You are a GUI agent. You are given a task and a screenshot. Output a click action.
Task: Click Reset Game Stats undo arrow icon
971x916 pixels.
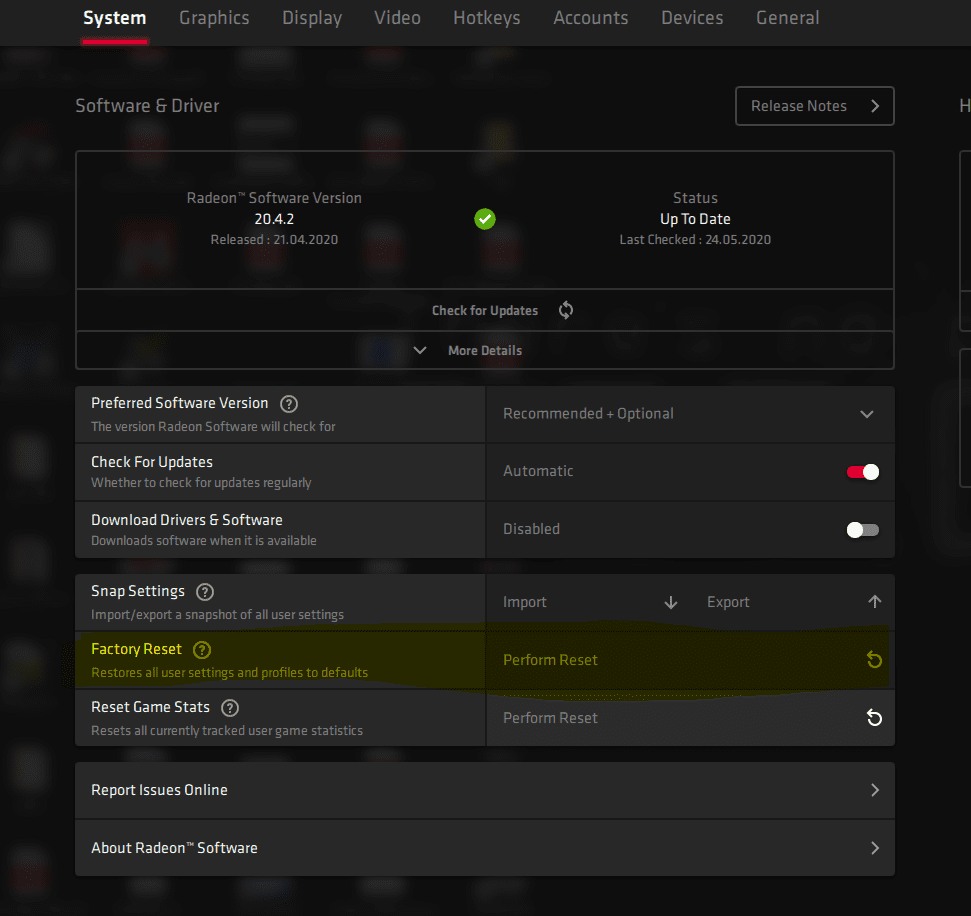pos(874,718)
